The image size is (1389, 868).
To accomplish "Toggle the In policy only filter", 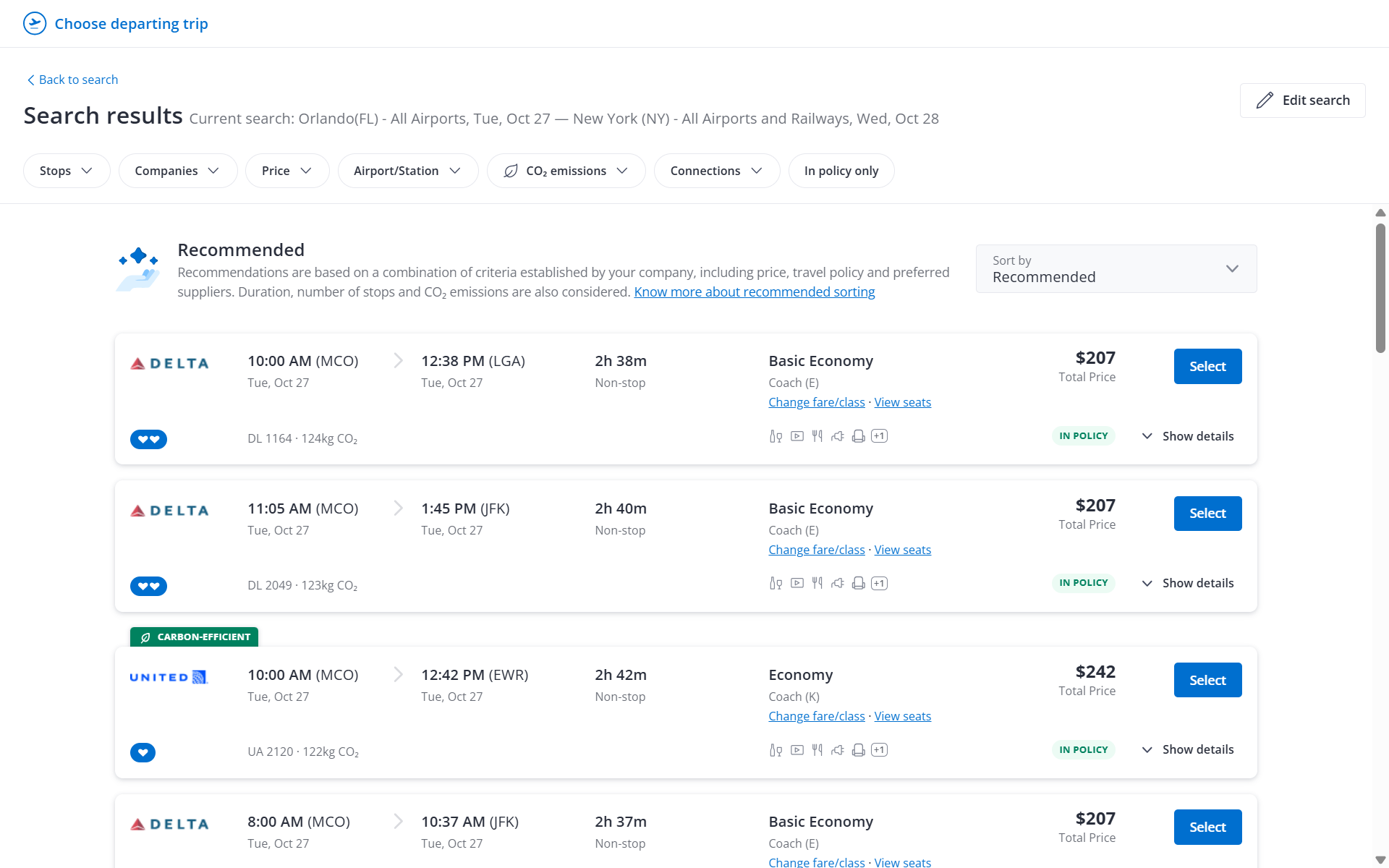I will [841, 171].
